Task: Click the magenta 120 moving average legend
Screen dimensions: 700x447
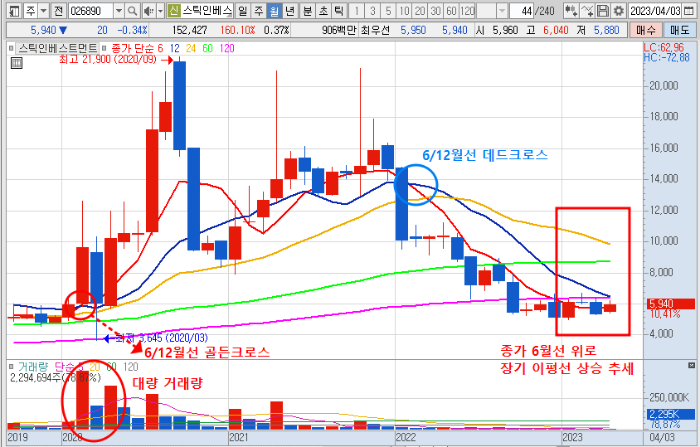Action: (x=227, y=48)
